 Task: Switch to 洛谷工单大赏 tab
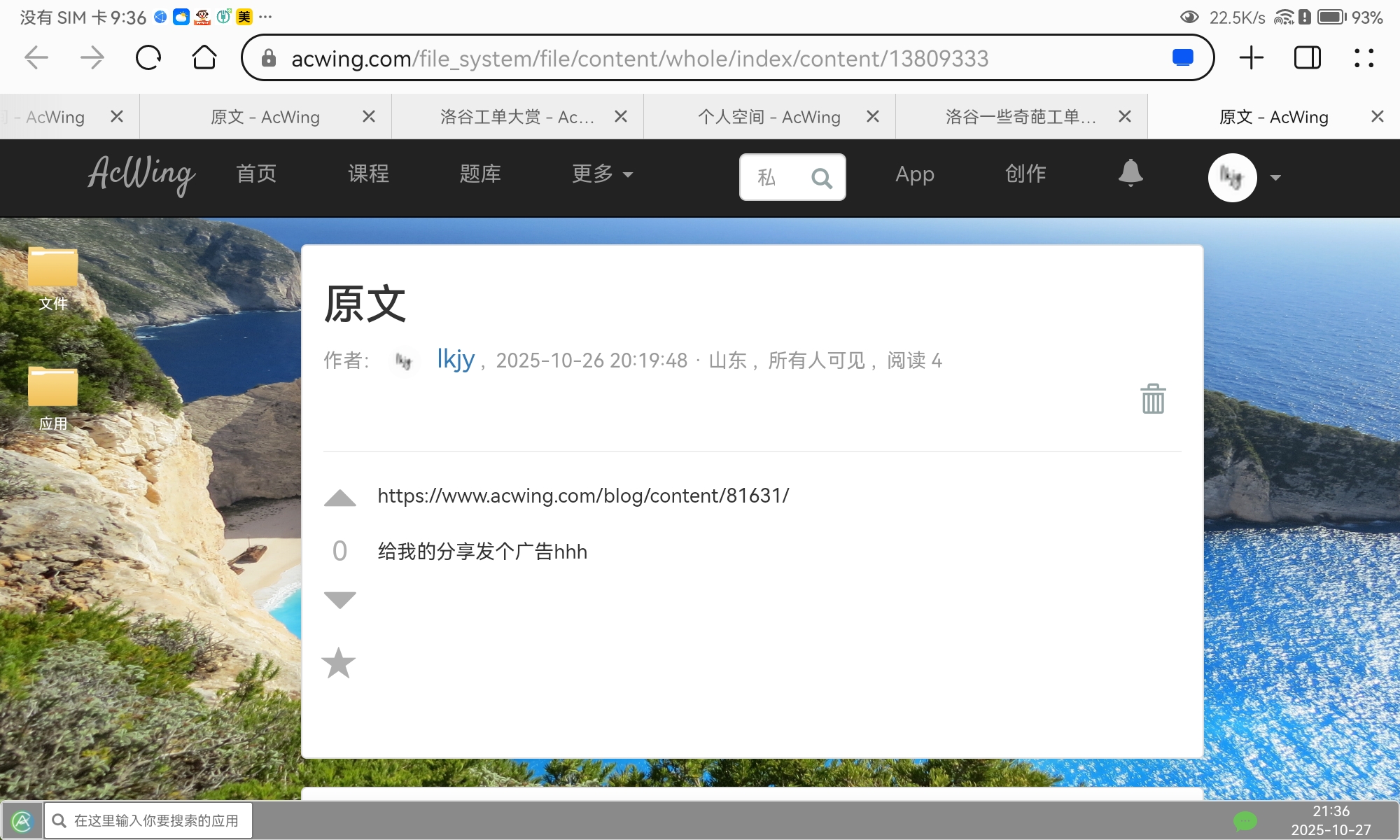[x=517, y=117]
